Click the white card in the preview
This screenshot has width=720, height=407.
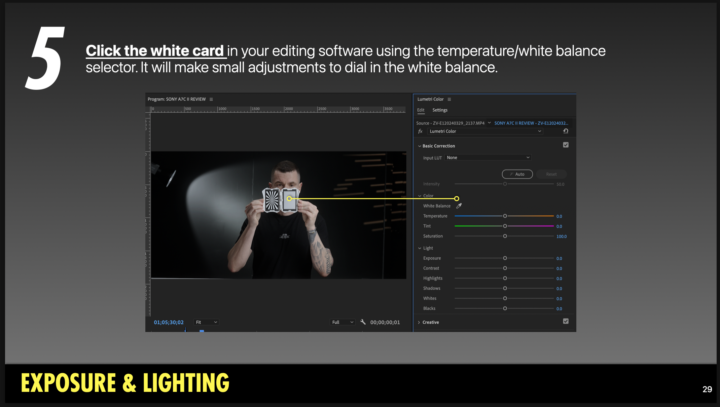coord(289,200)
